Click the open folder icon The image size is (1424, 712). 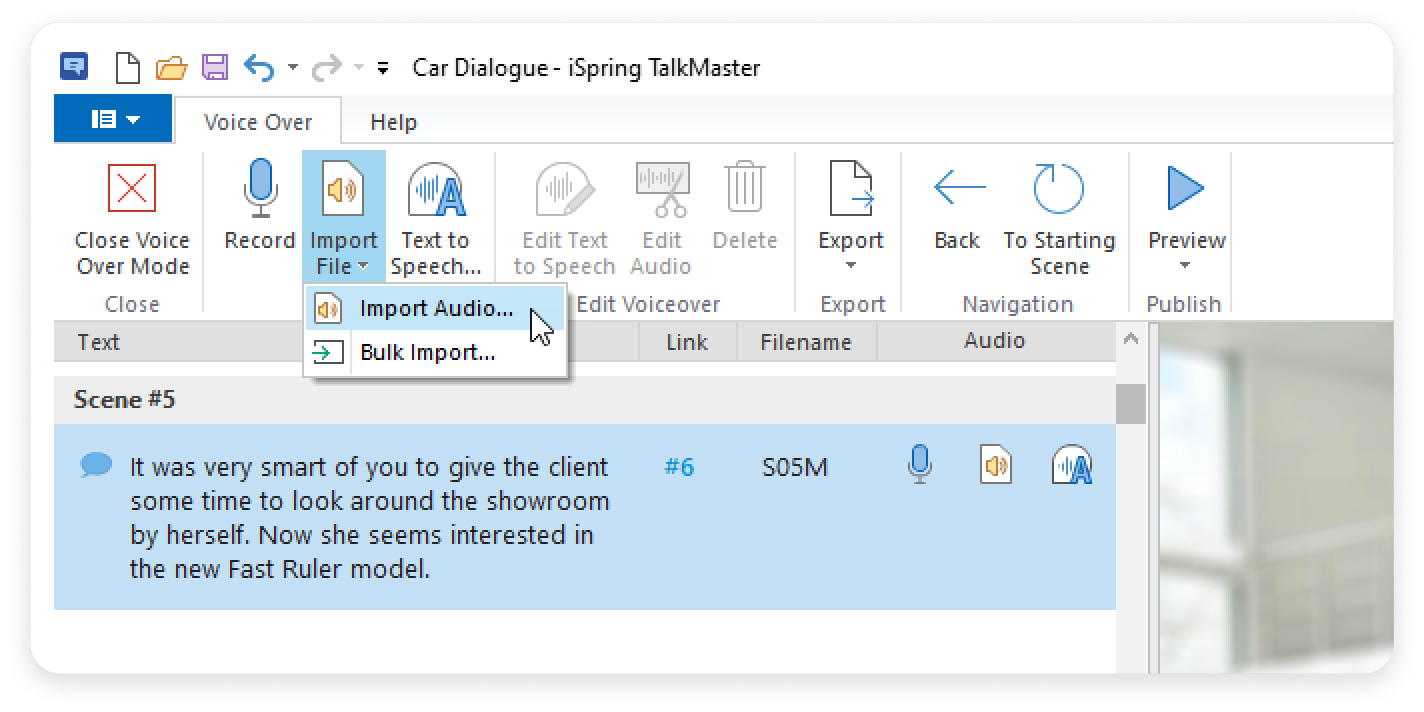coord(172,68)
